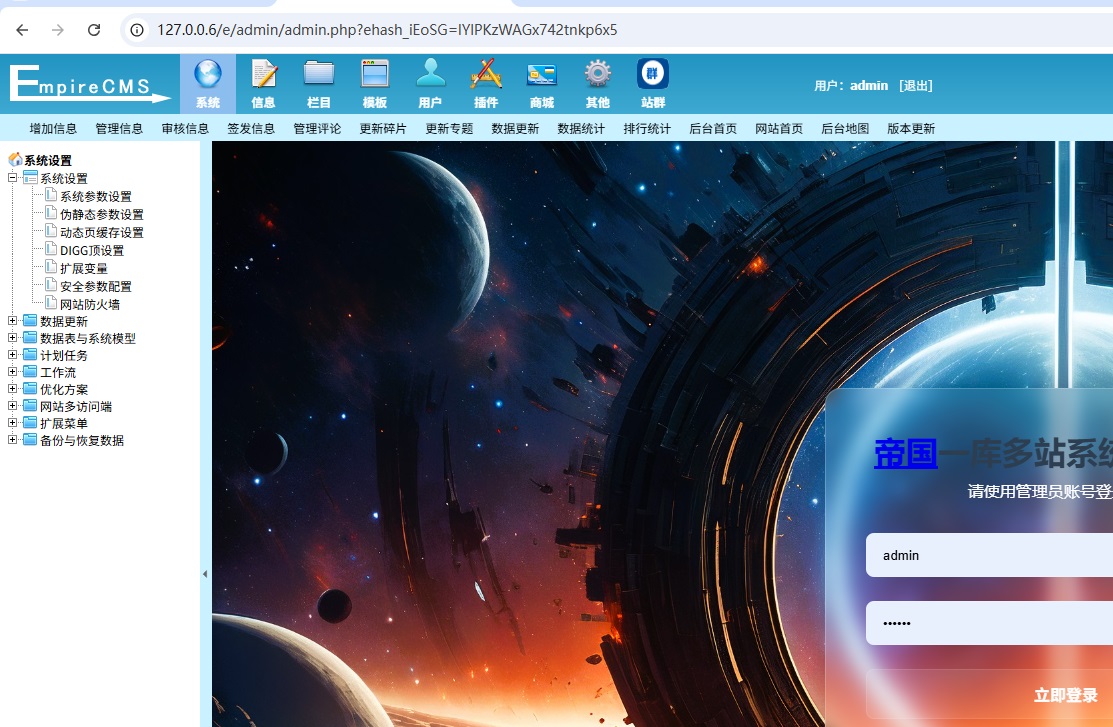This screenshot has width=1113, height=727.
Task: Open the 商城 (Shop) card icon
Action: click(x=541, y=75)
